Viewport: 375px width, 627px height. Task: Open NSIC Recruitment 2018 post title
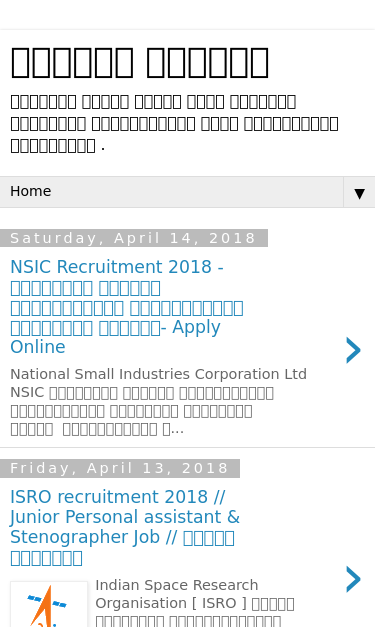(x=127, y=307)
